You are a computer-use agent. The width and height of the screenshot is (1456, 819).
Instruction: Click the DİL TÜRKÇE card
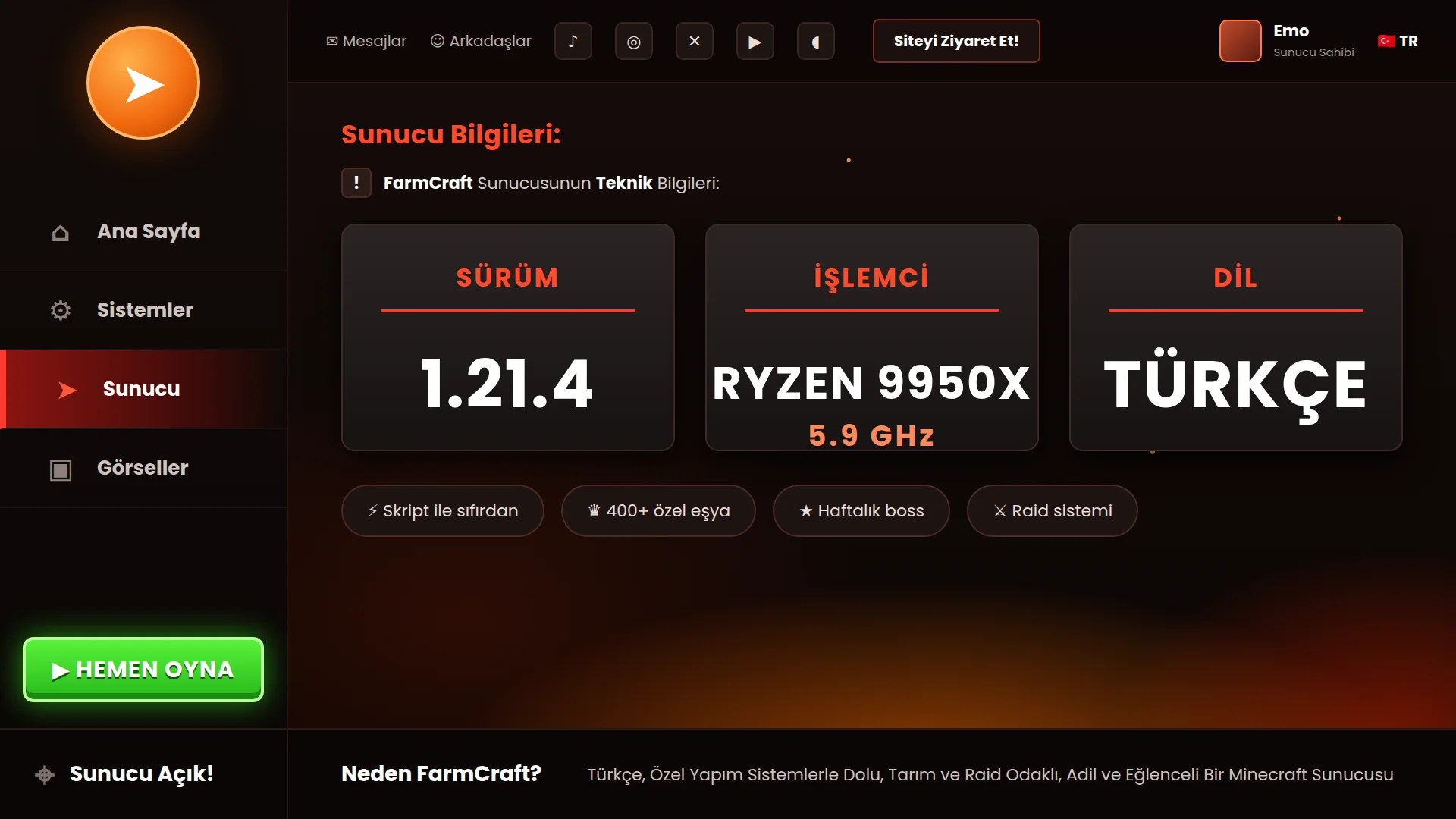click(x=1236, y=337)
